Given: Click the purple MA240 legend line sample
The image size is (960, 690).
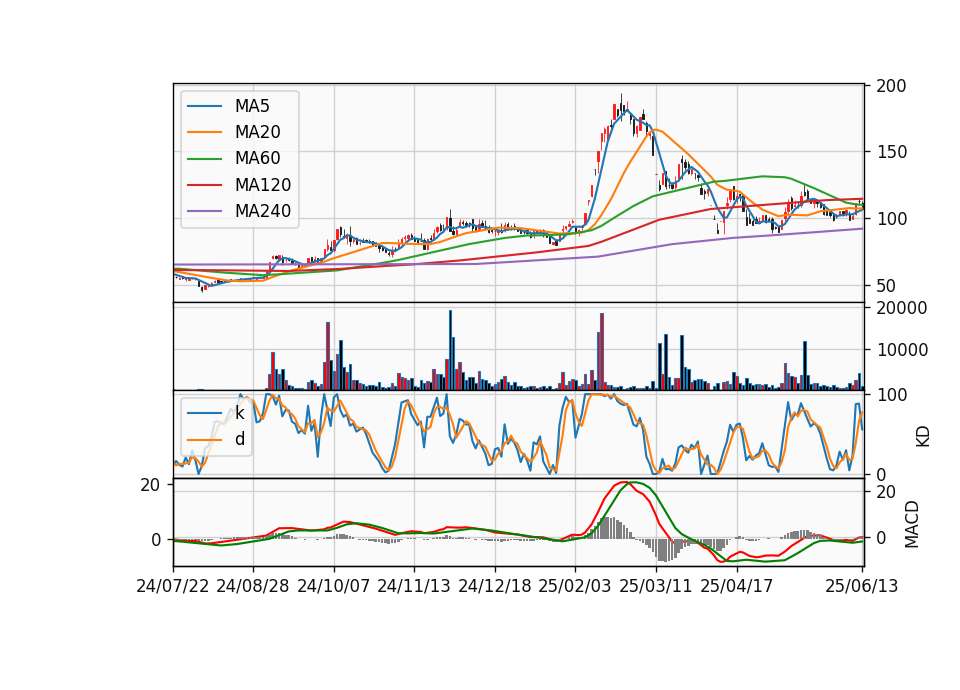Looking at the screenshot, I should click(x=204, y=211).
